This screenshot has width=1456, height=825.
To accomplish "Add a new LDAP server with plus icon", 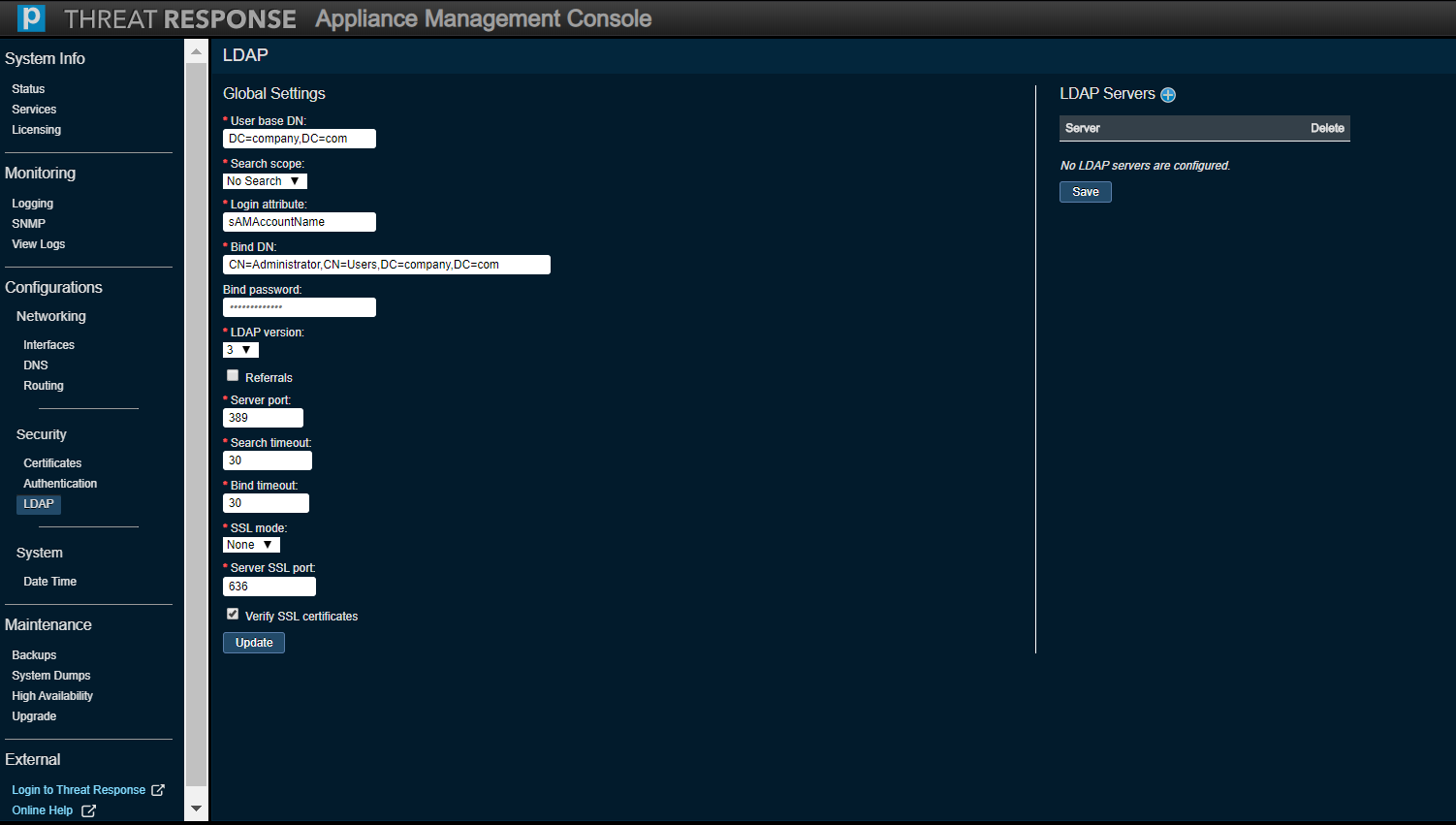I will tap(1168, 95).
